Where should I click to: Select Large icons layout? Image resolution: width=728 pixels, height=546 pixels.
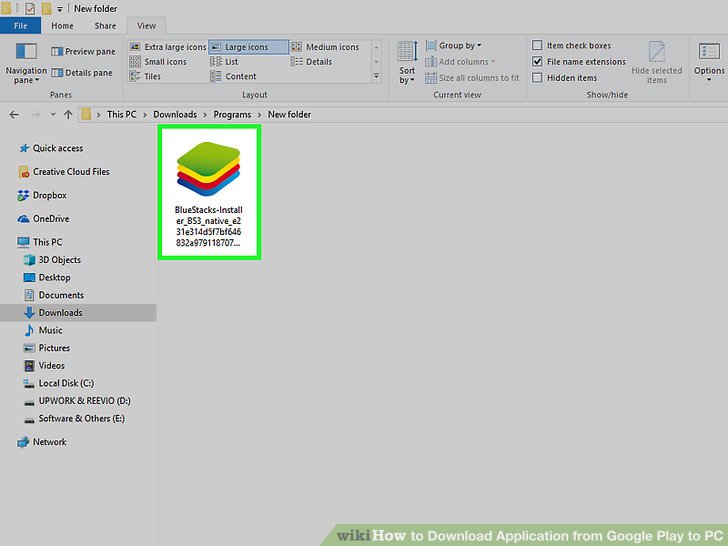coord(248,47)
